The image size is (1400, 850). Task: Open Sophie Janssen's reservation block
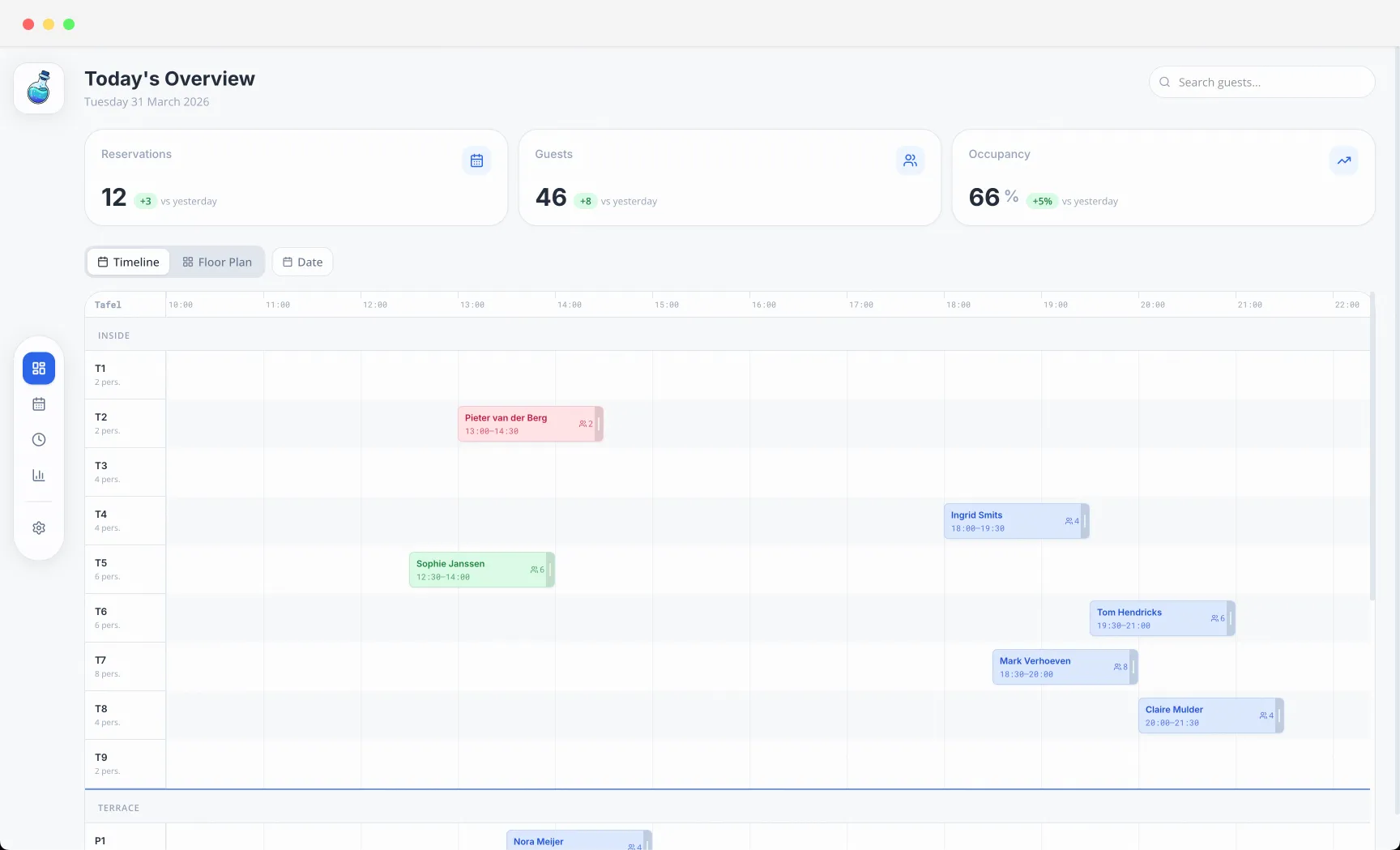coord(480,569)
